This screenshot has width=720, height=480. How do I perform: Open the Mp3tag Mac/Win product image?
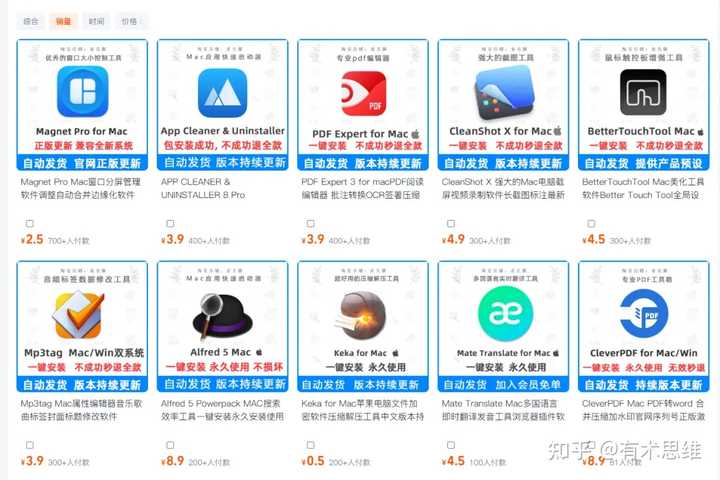(79, 316)
